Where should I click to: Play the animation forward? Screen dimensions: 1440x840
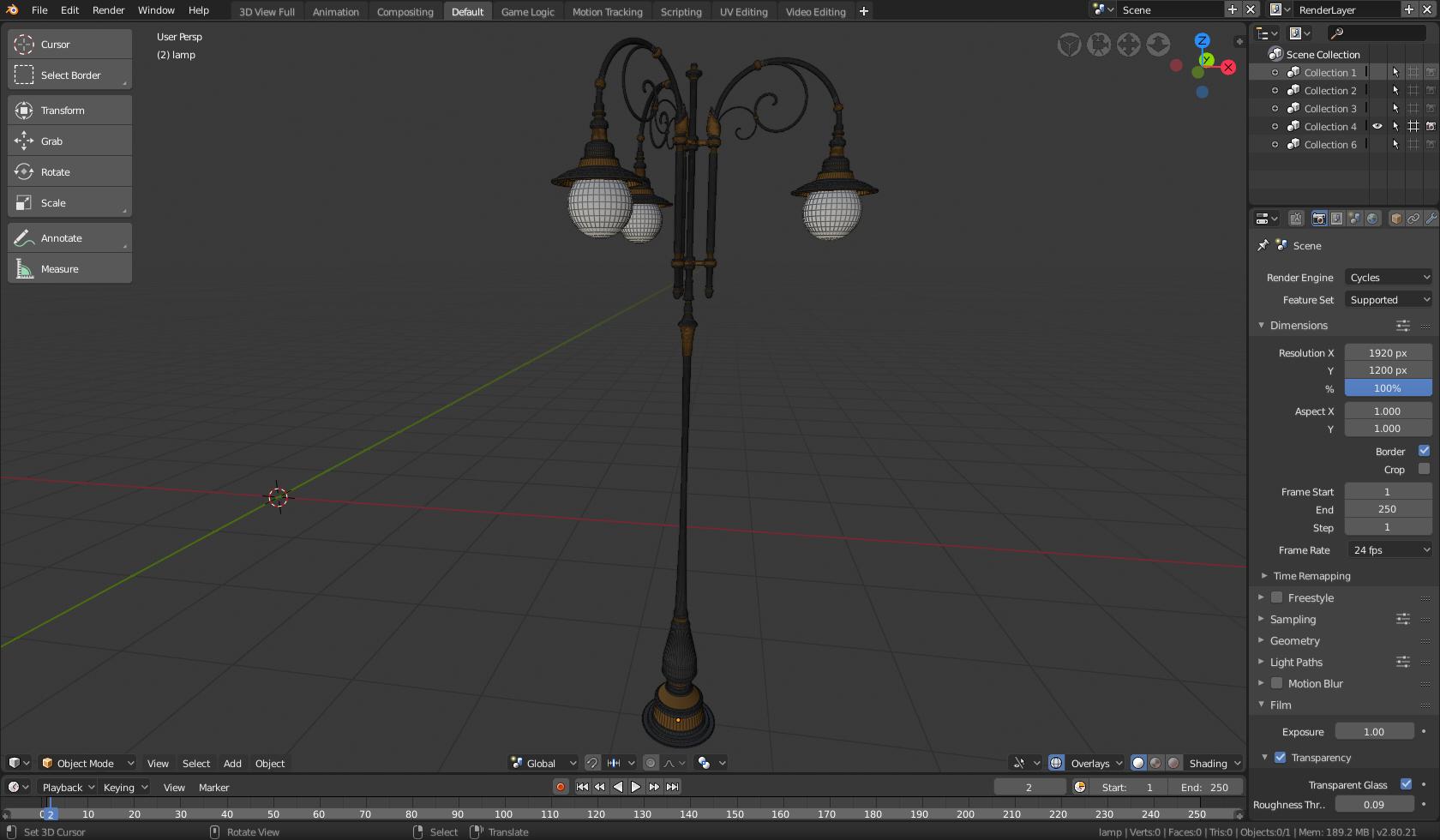pyautogui.click(x=636, y=787)
